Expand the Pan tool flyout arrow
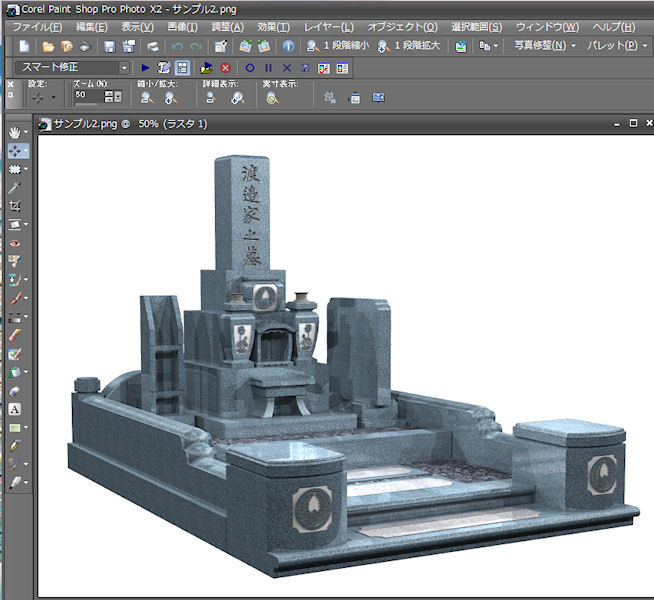The height and width of the screenshot is (600, 654). 26,133
